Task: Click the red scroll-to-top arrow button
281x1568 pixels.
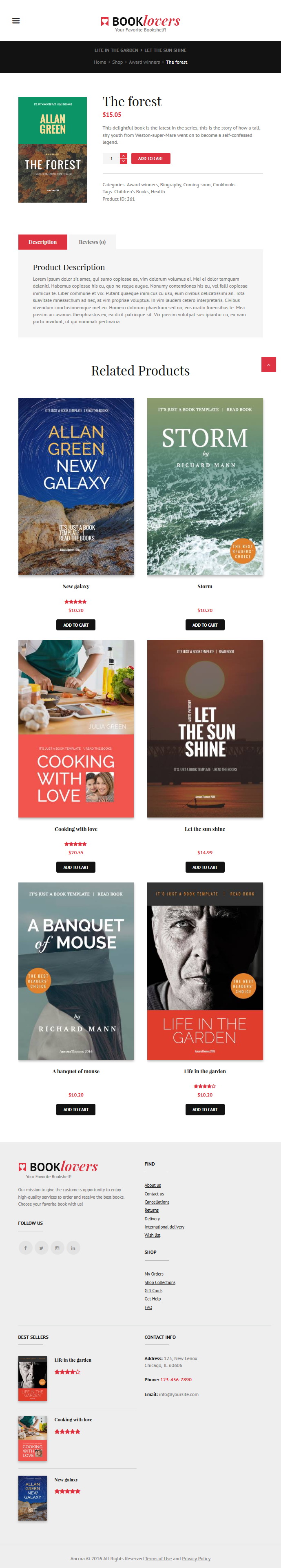Action: (268, 364)
